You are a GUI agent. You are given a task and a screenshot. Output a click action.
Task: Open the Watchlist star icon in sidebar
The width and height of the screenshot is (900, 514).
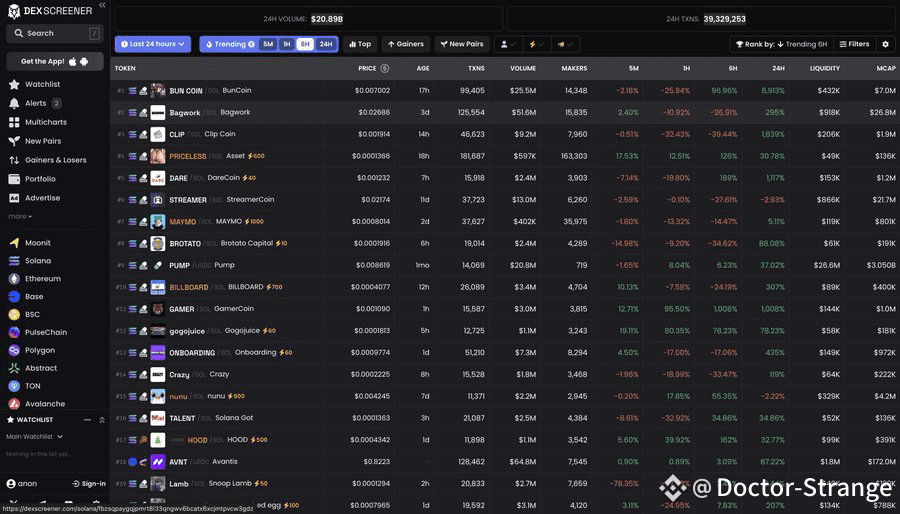pos(14,84)
